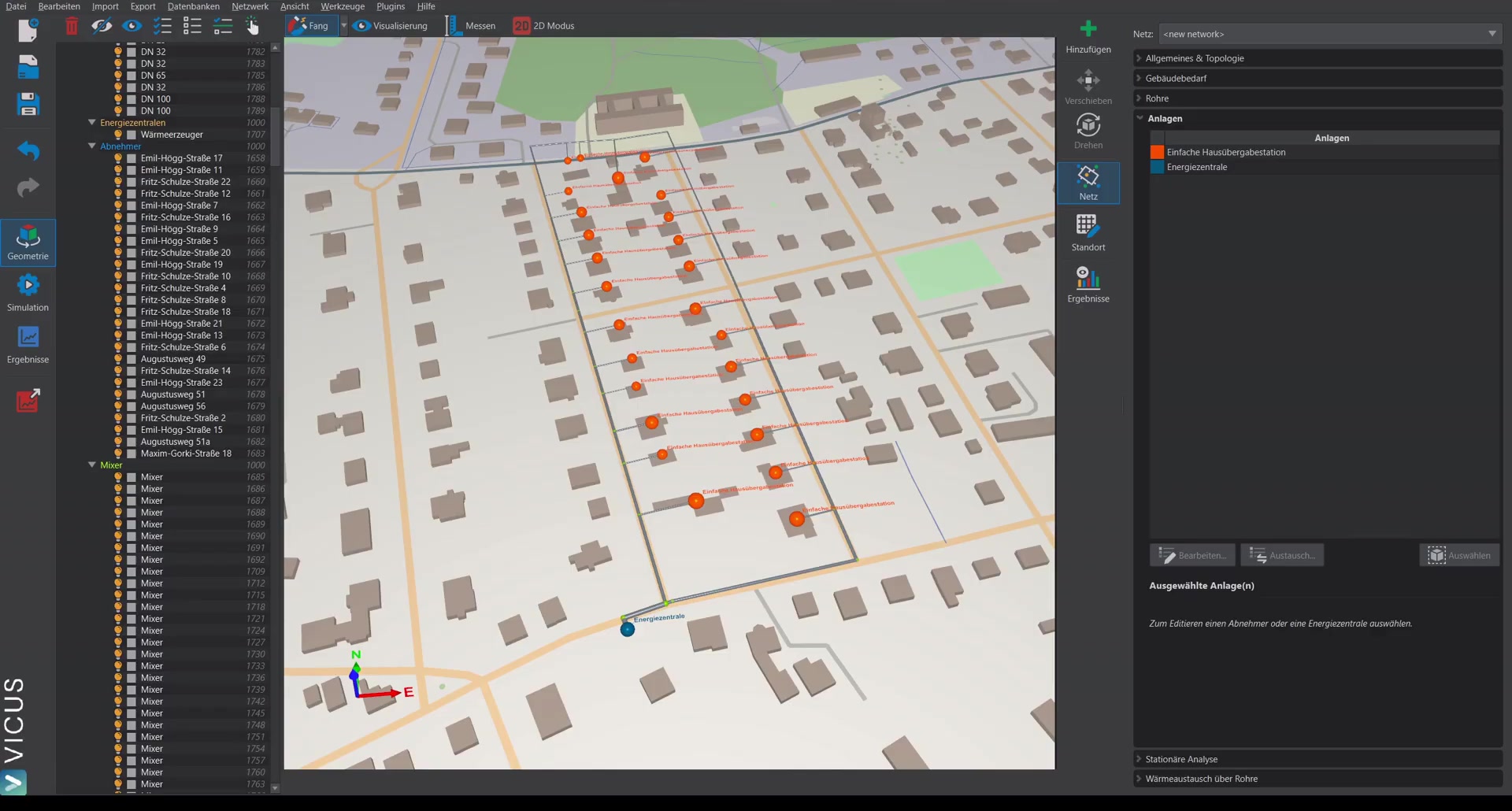Toggle the light bulb visibility for Emil-Högg-Straße 17
This screenshot has width=1512, height=811.
[118, 158]
